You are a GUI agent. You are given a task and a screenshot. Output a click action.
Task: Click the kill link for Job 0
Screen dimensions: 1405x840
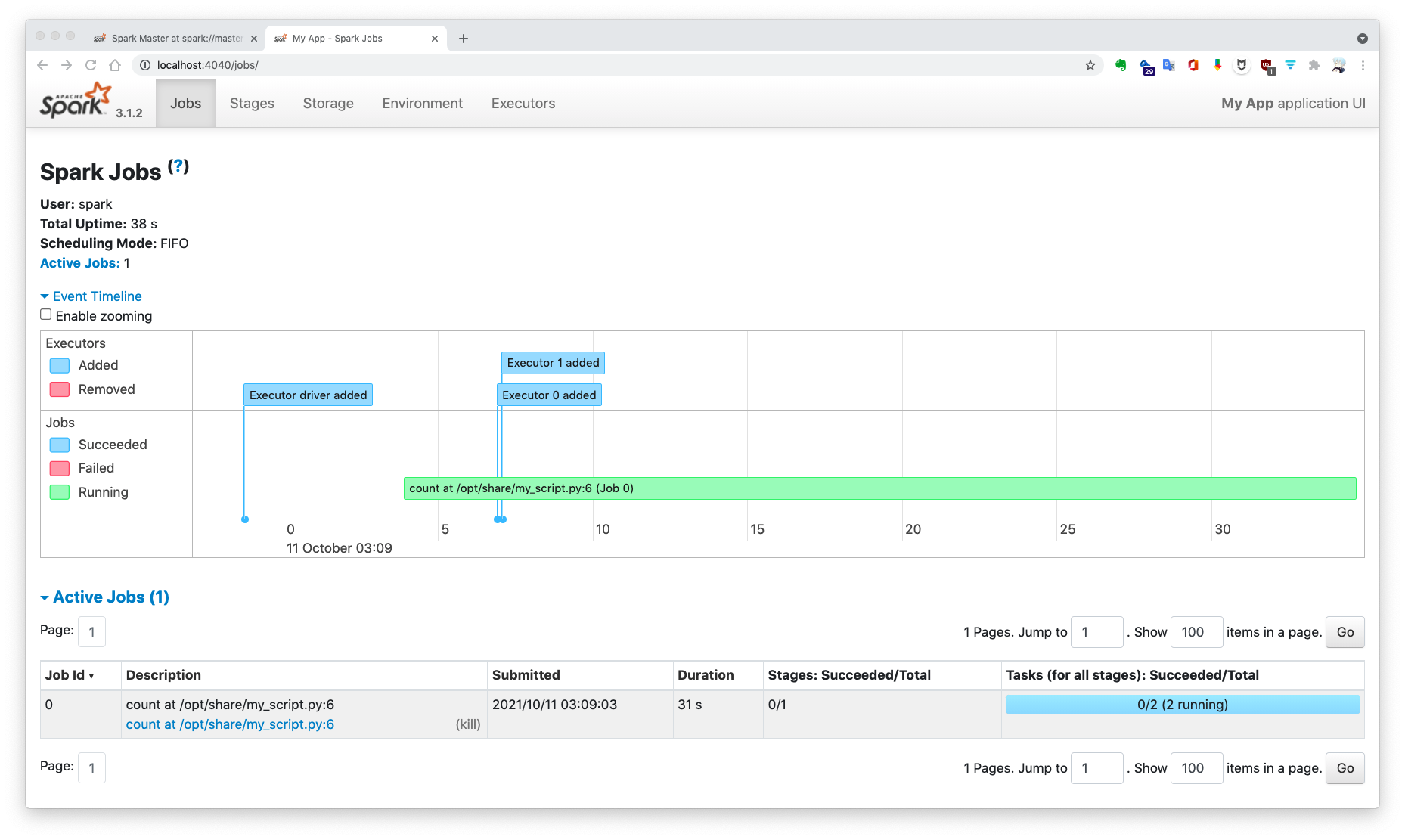point(467,724)
